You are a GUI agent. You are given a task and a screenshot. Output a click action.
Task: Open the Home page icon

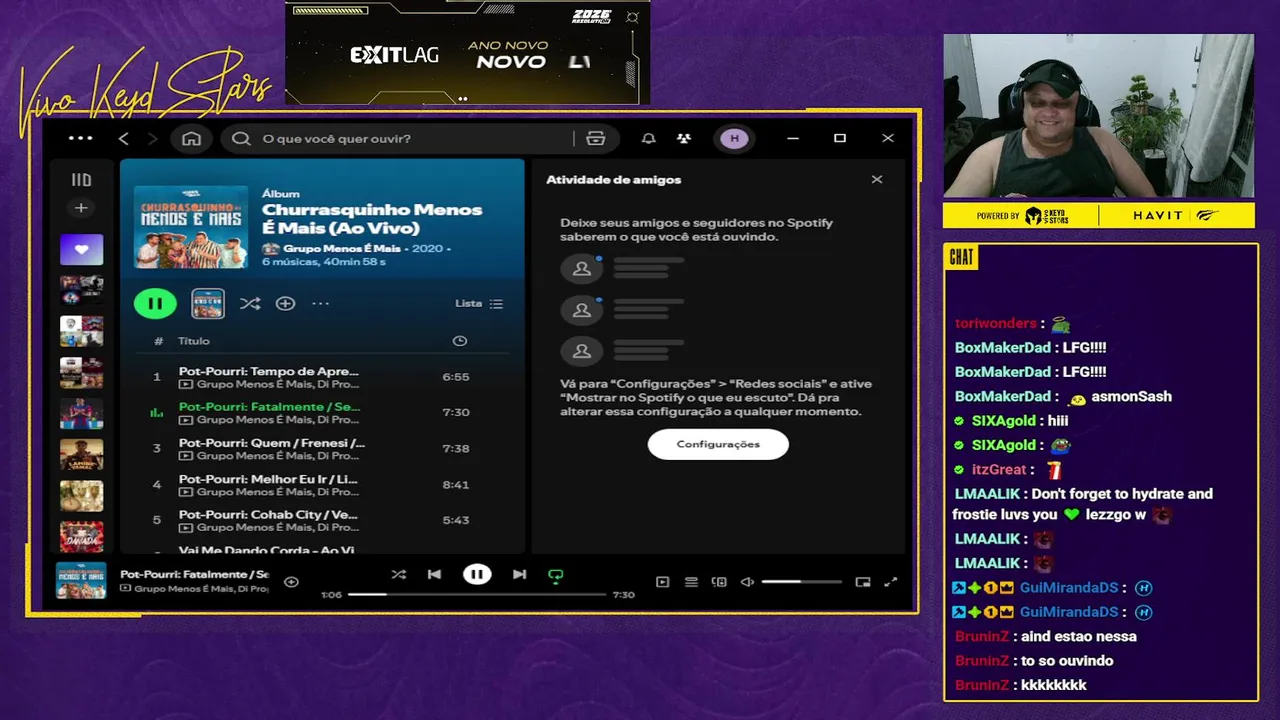point(191,138)
